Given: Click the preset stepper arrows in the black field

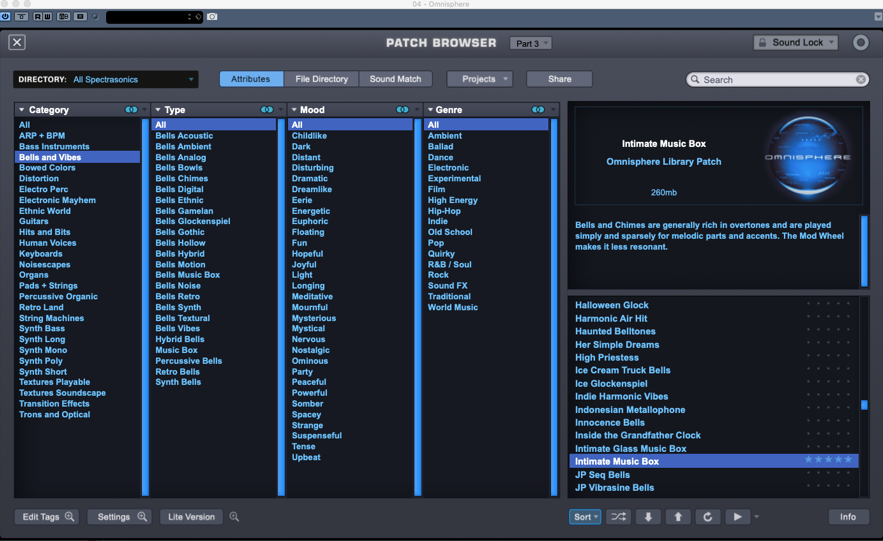Looking at the screenshot, I should (x=189, y=17).
